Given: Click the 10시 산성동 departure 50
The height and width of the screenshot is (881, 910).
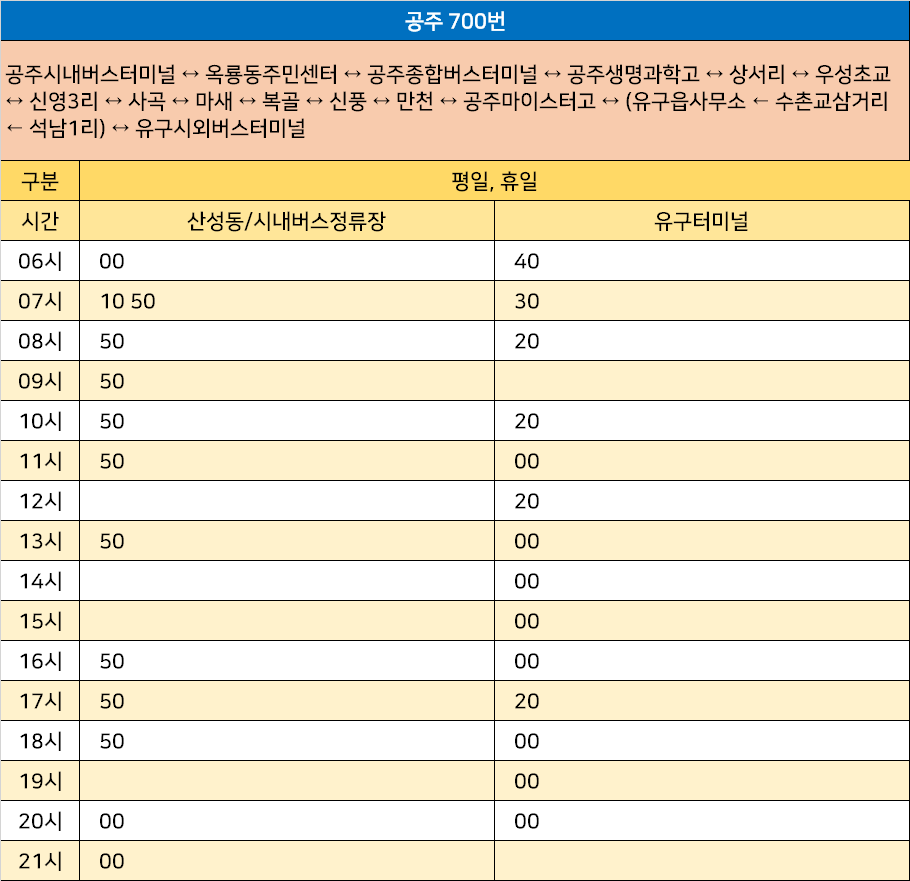Looking at the screenshot, I should (x=111, y=422).
